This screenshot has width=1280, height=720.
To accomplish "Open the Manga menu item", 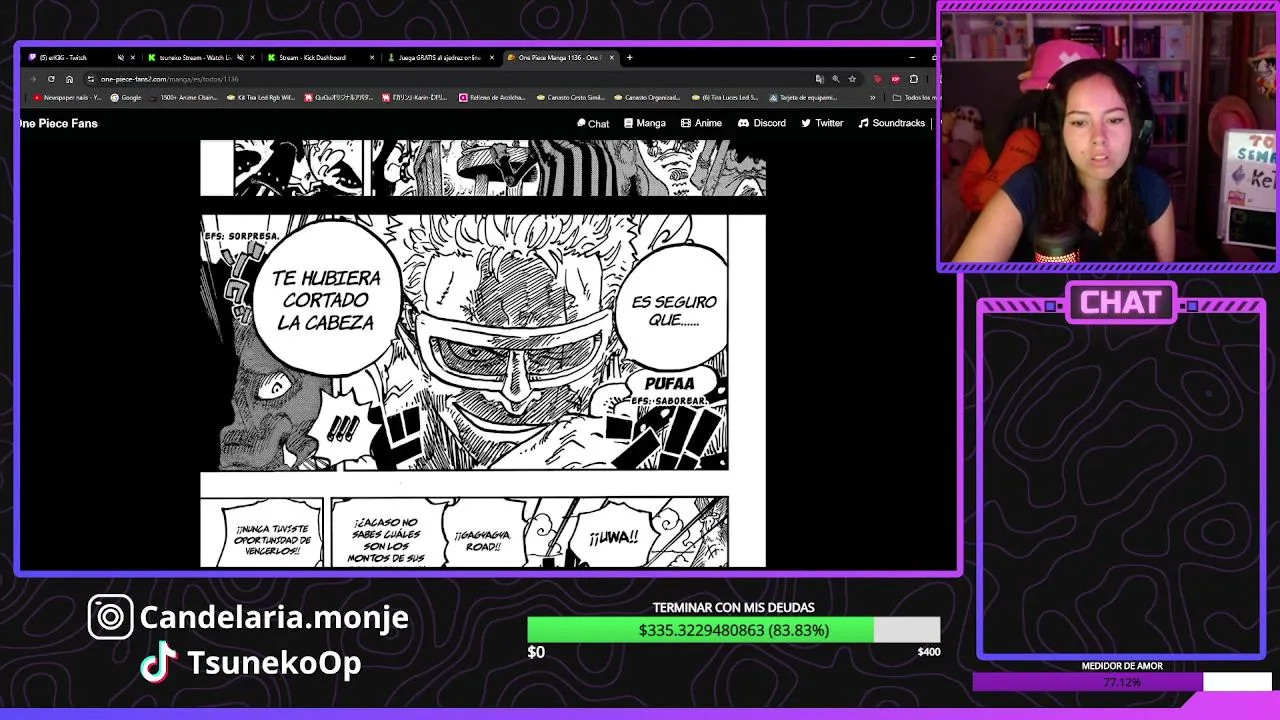I will coord(644,123).
